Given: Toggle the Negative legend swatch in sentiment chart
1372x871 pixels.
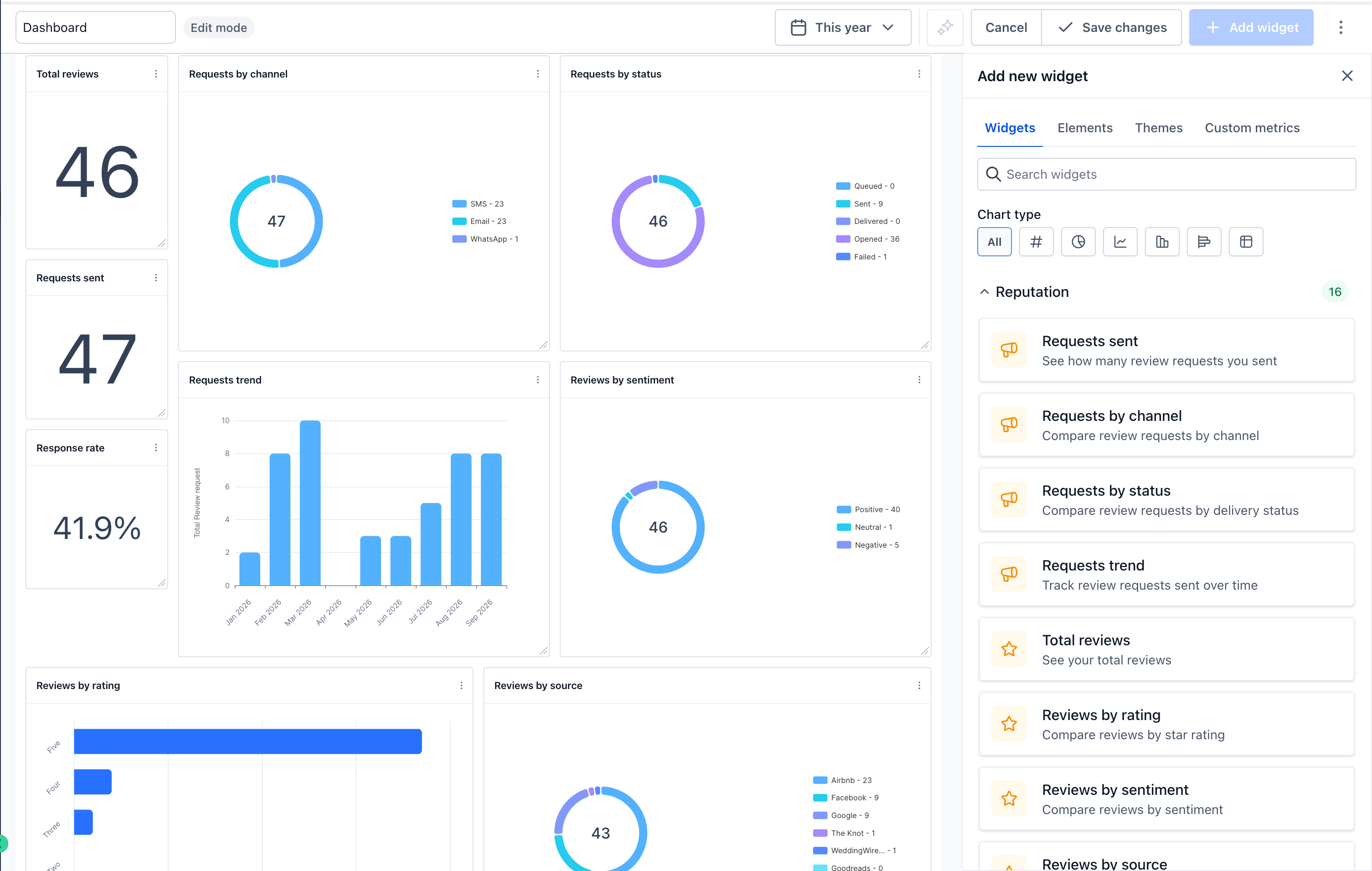Looking at the screenshot, I should [x=843, y=545].
